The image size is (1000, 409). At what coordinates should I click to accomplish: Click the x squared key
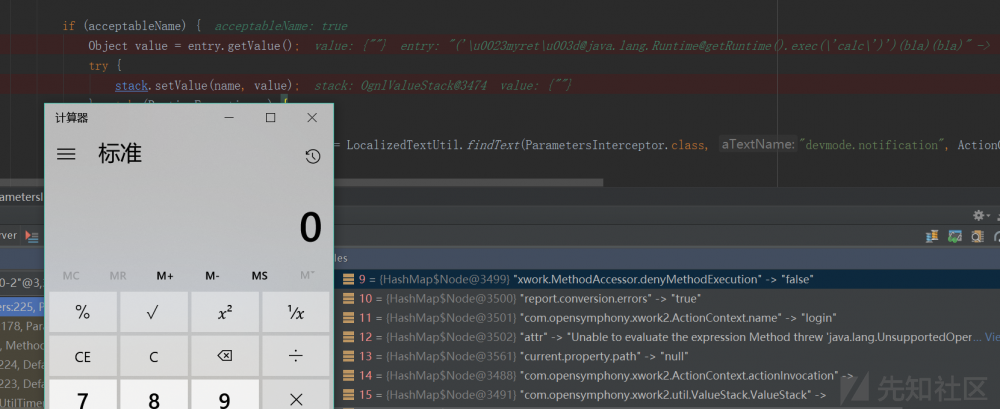pyautogui.click(x=224, y=312)
